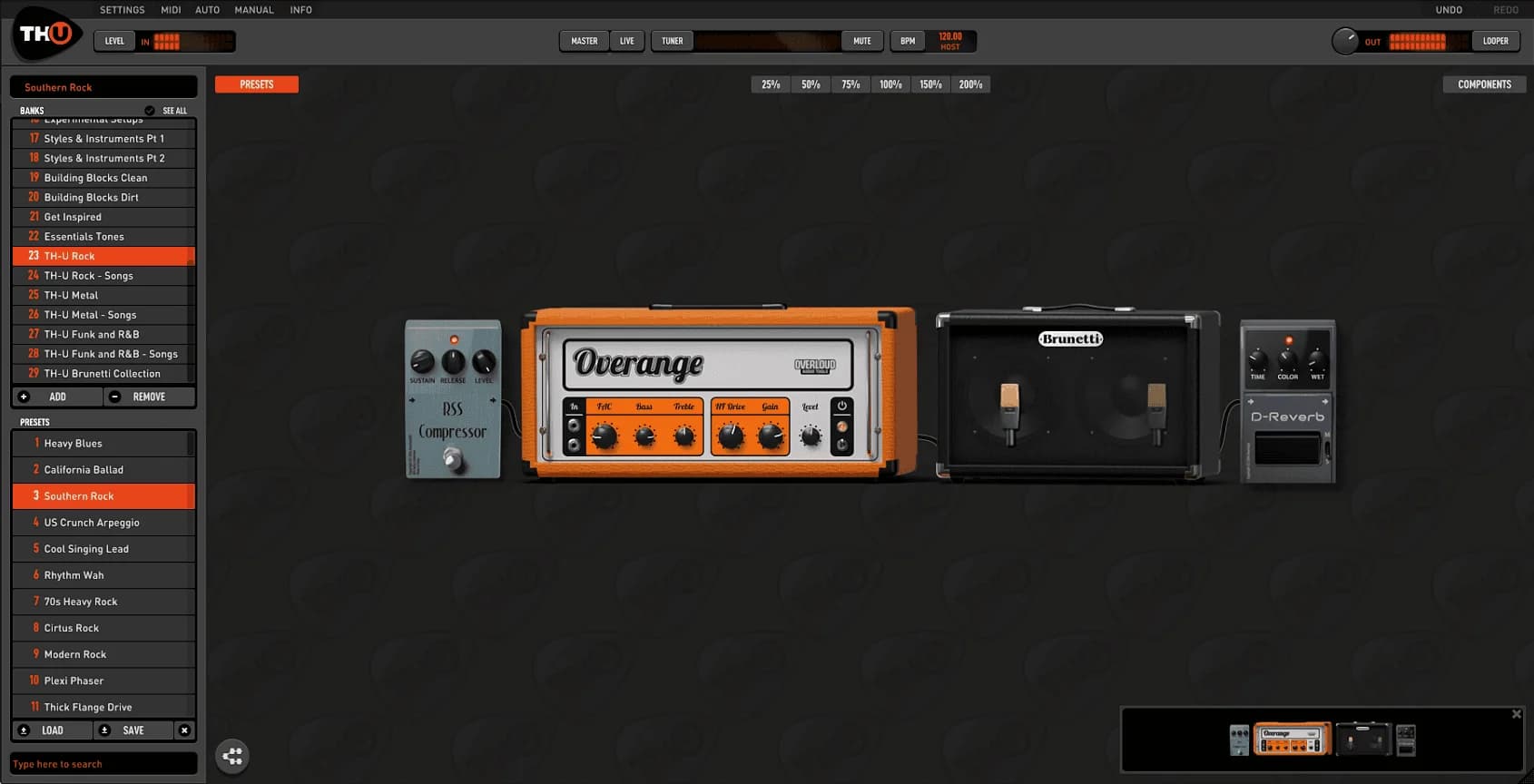Screen dimensions: 1534x784
Task: Click the Gain knob on the Overange amp
Action: [x=770, y=436]
